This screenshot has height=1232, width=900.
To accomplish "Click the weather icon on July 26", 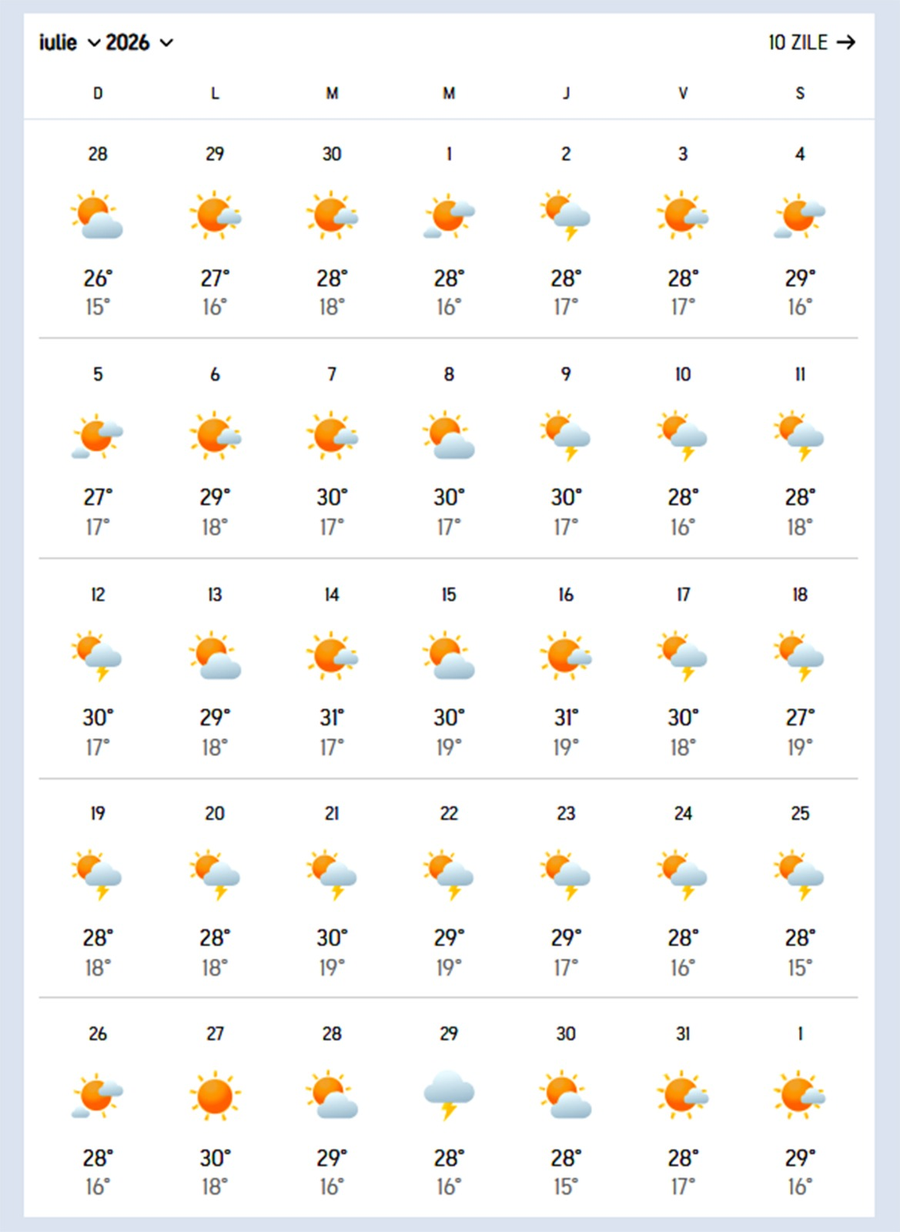I will pyautogui.click(x=98, y=1094).
